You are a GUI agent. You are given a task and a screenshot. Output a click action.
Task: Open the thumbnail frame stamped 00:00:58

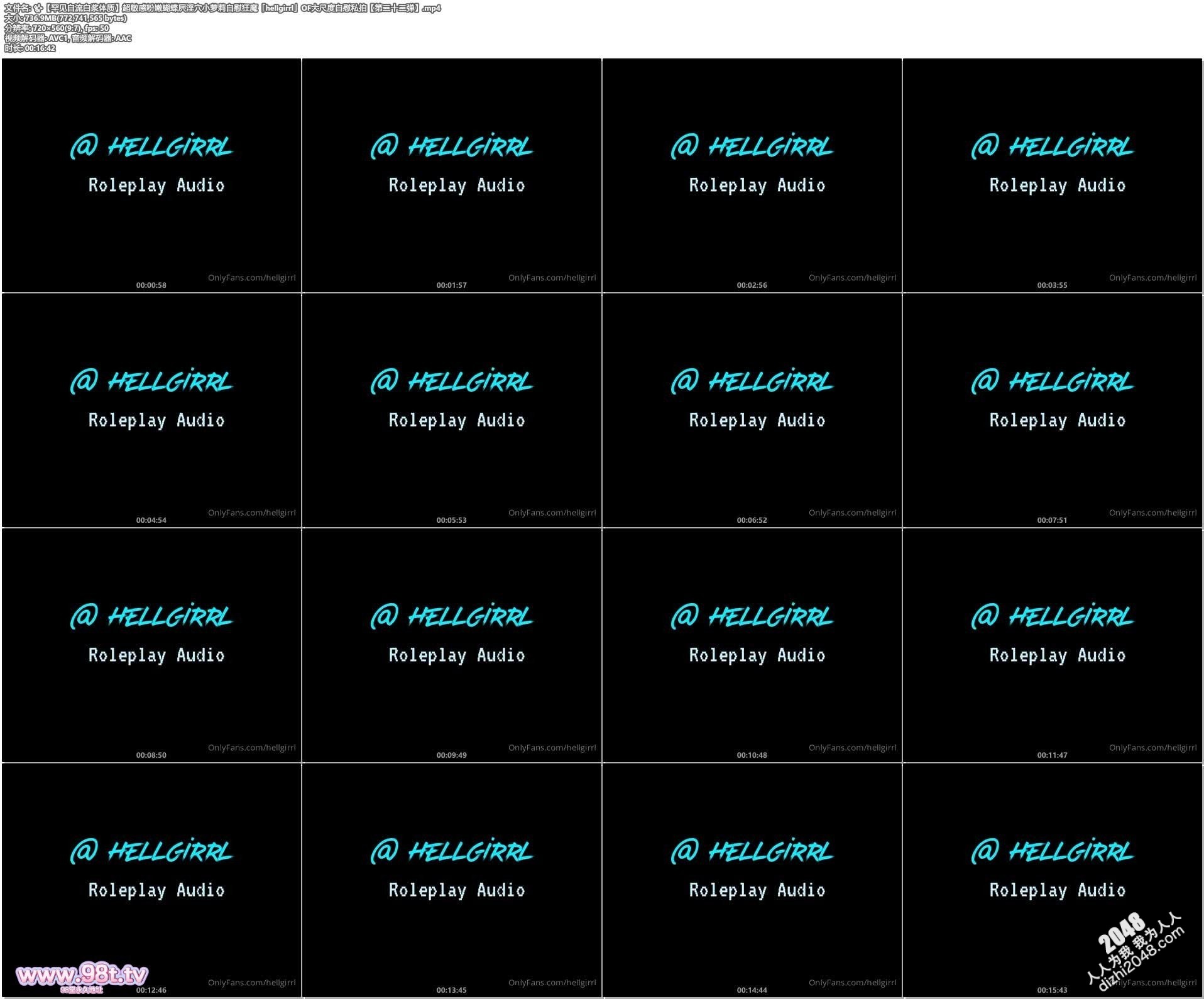(x=151, y=175)
